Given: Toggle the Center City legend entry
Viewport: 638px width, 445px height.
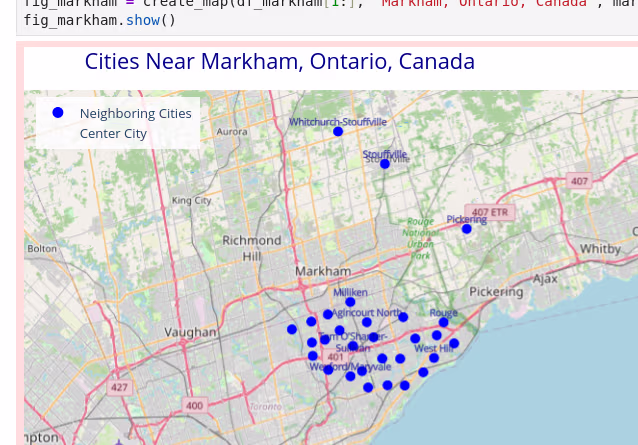Looking at the screenshot, I should (113, 133).
